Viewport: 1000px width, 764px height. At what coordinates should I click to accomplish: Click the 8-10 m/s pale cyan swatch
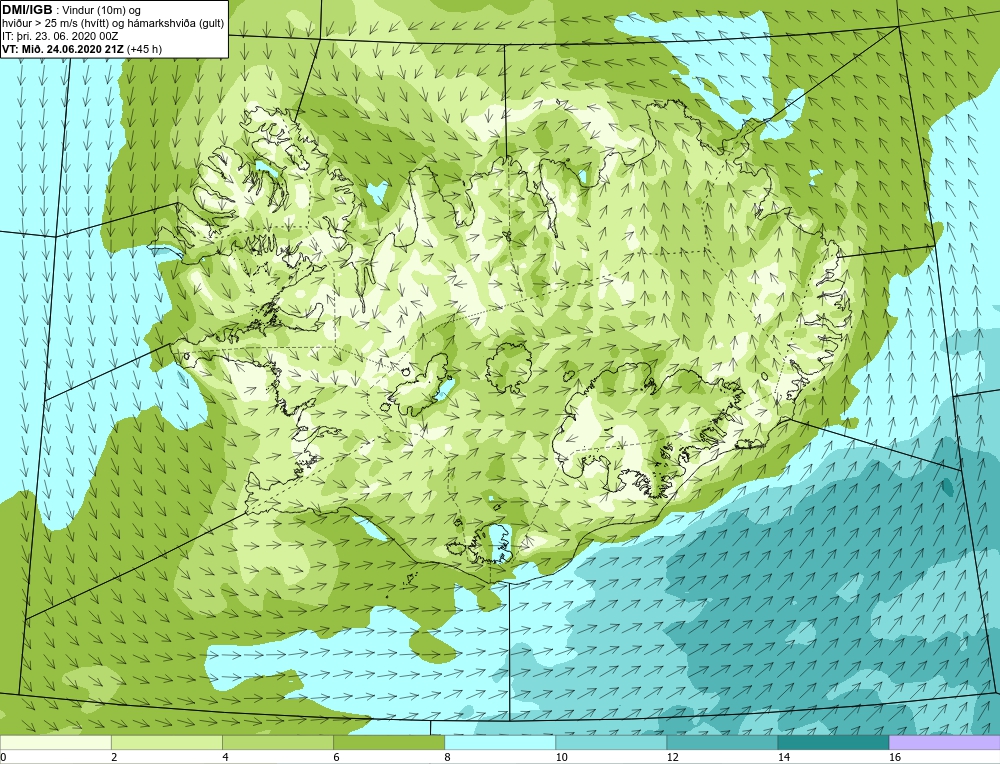500,742
